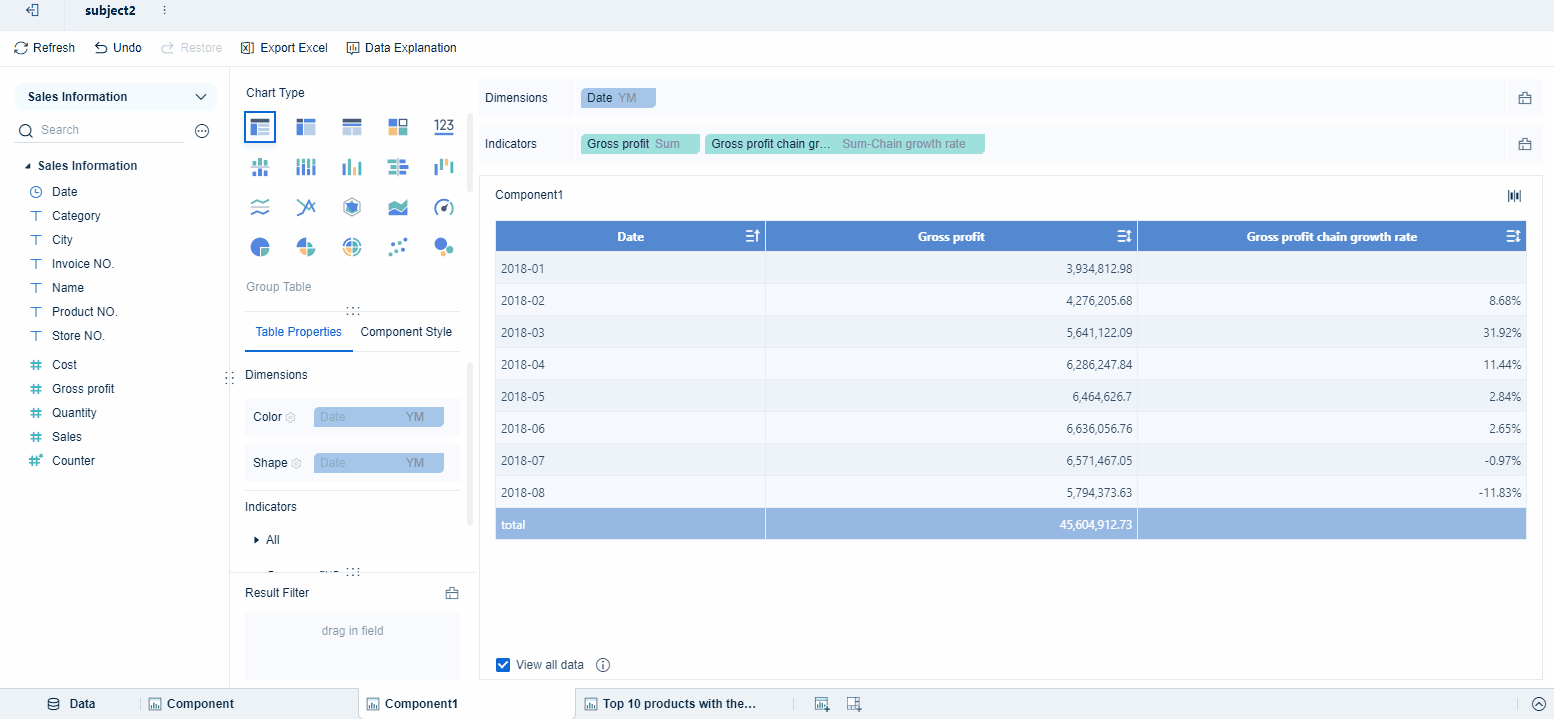Select the radar chart type
Viewport: 1554px width, 719px height.
(352, 207)
